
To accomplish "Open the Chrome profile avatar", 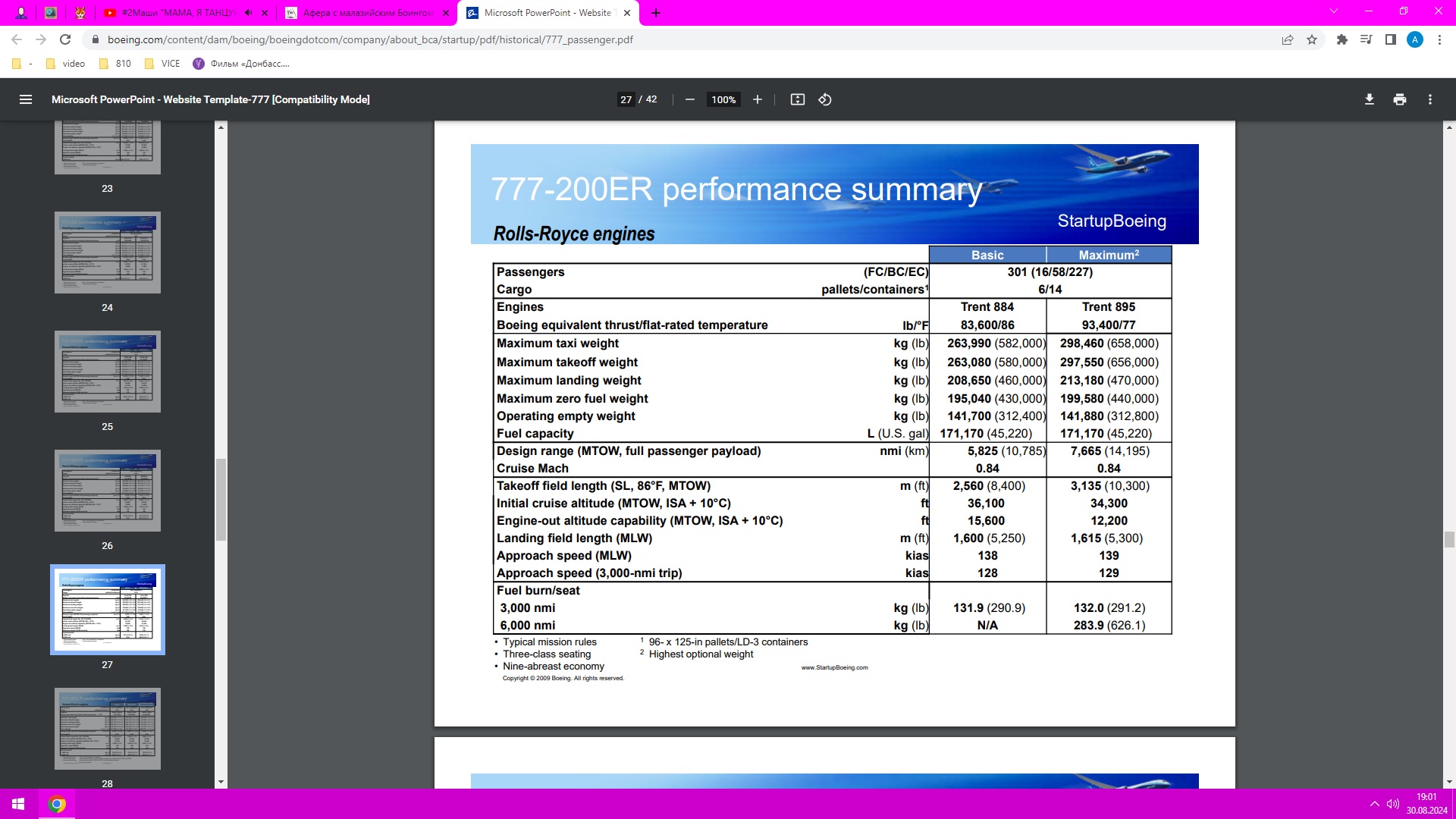I will click(x=1415, y=39).
